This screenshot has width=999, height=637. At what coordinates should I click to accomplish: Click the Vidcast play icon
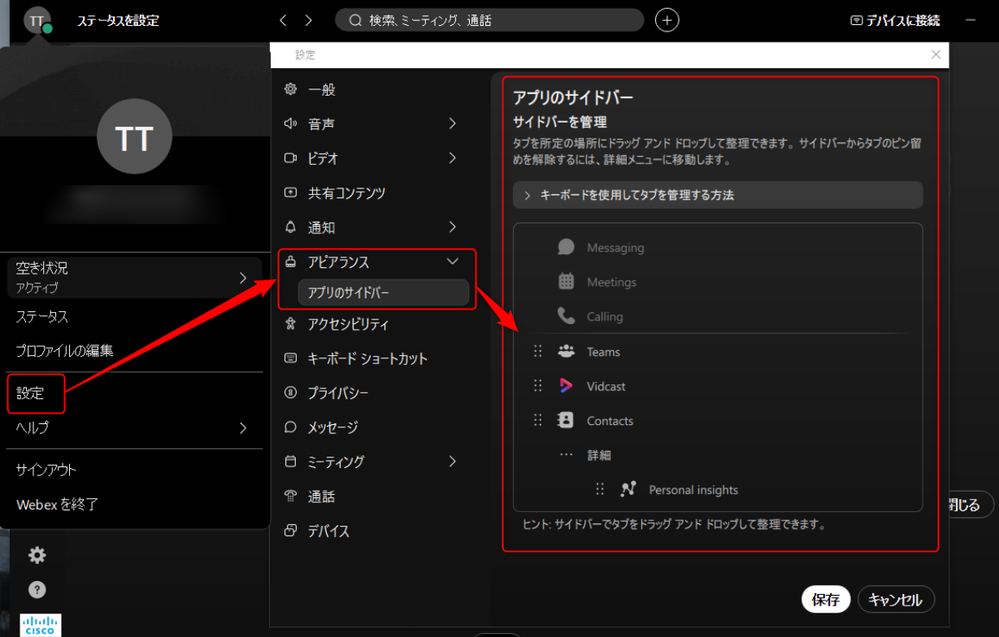(x=566, y=385)
